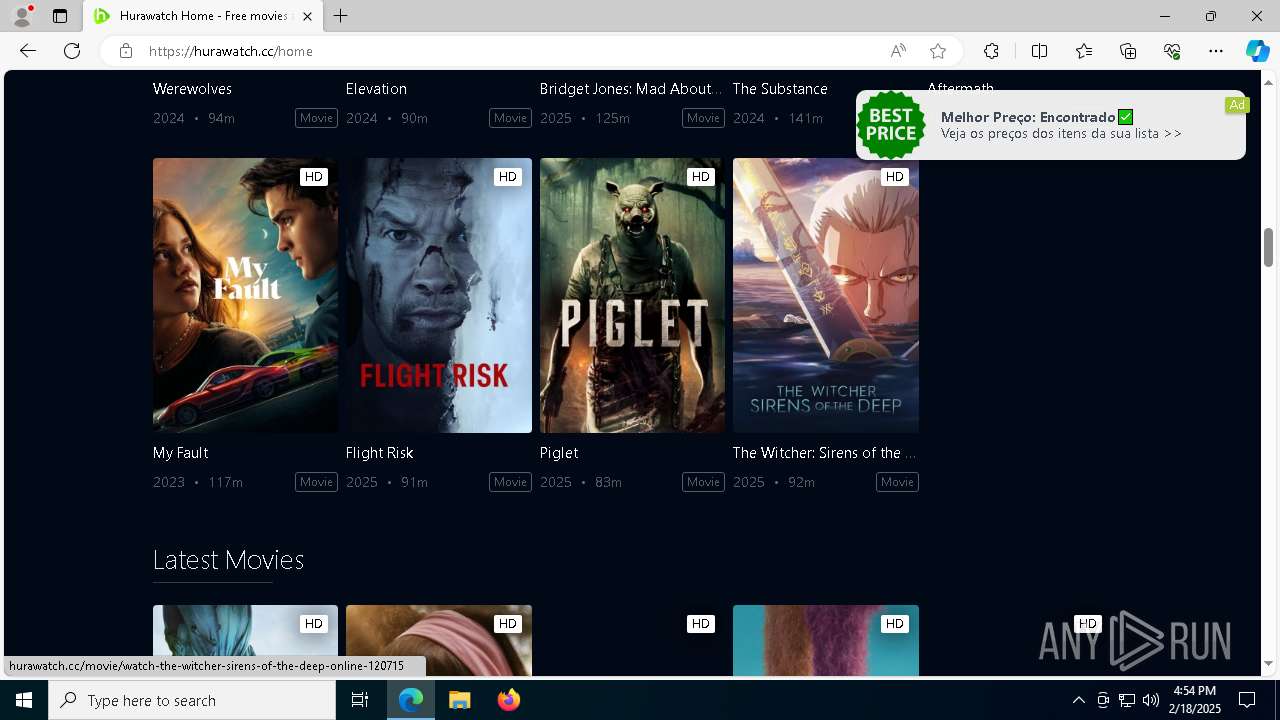Click the HD badge on My Fault
This screenshot has width=1280, height=720.
pos(314,177)
